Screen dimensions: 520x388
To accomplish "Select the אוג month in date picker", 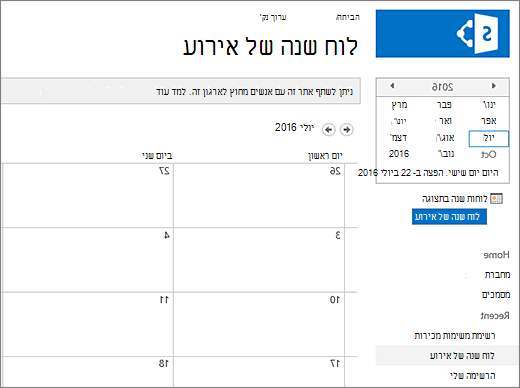I will [x=445, y=138].
